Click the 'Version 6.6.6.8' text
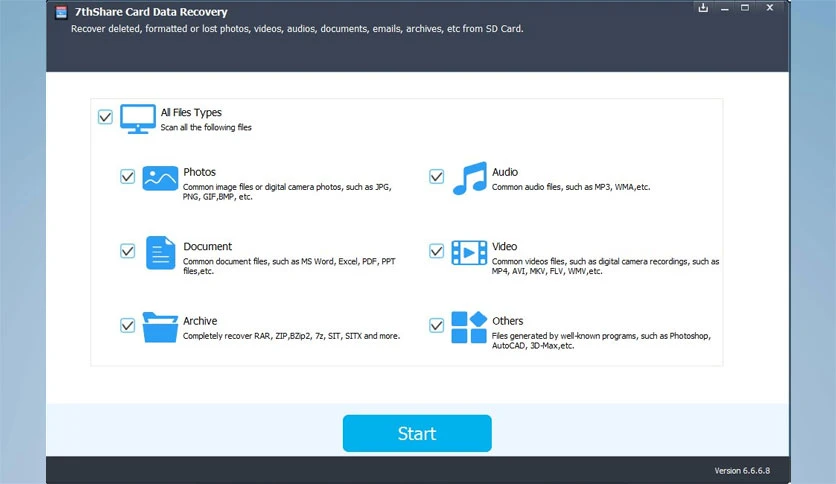The height and width of the screenshot is (484, 836). point(742,471)
